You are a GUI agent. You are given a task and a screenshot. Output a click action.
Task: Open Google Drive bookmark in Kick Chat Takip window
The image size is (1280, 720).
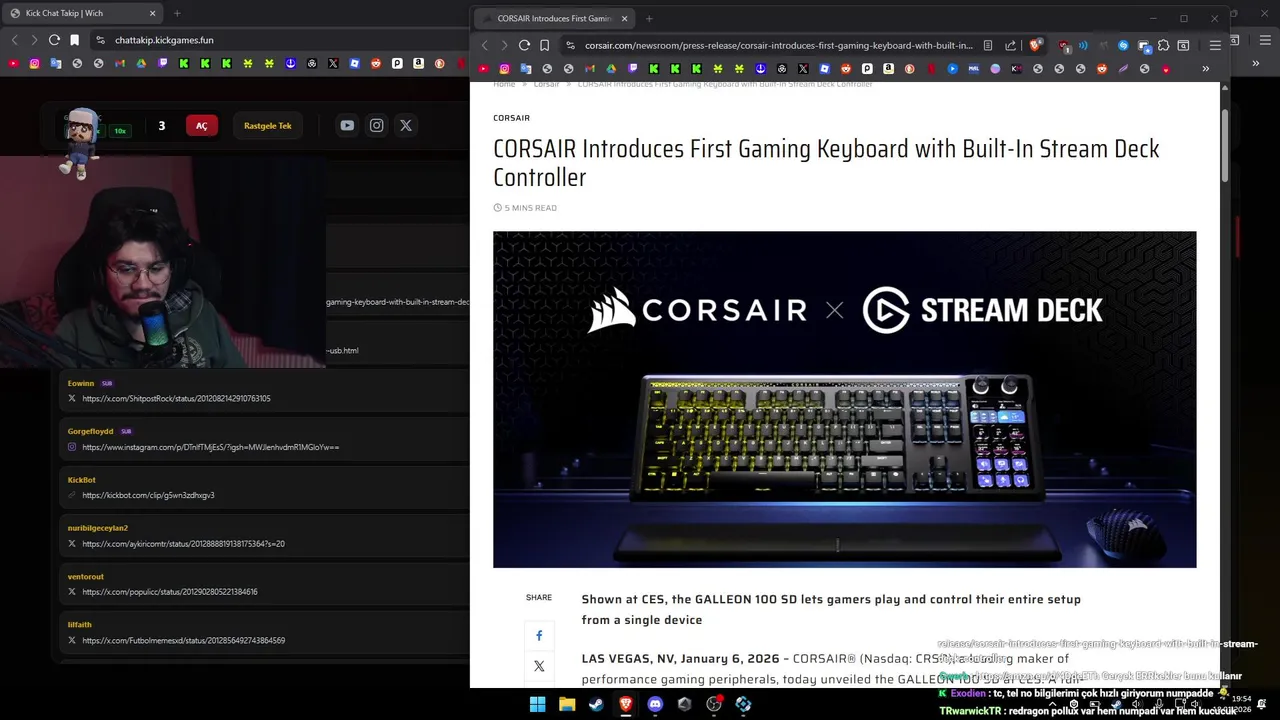tap(141, 63)
